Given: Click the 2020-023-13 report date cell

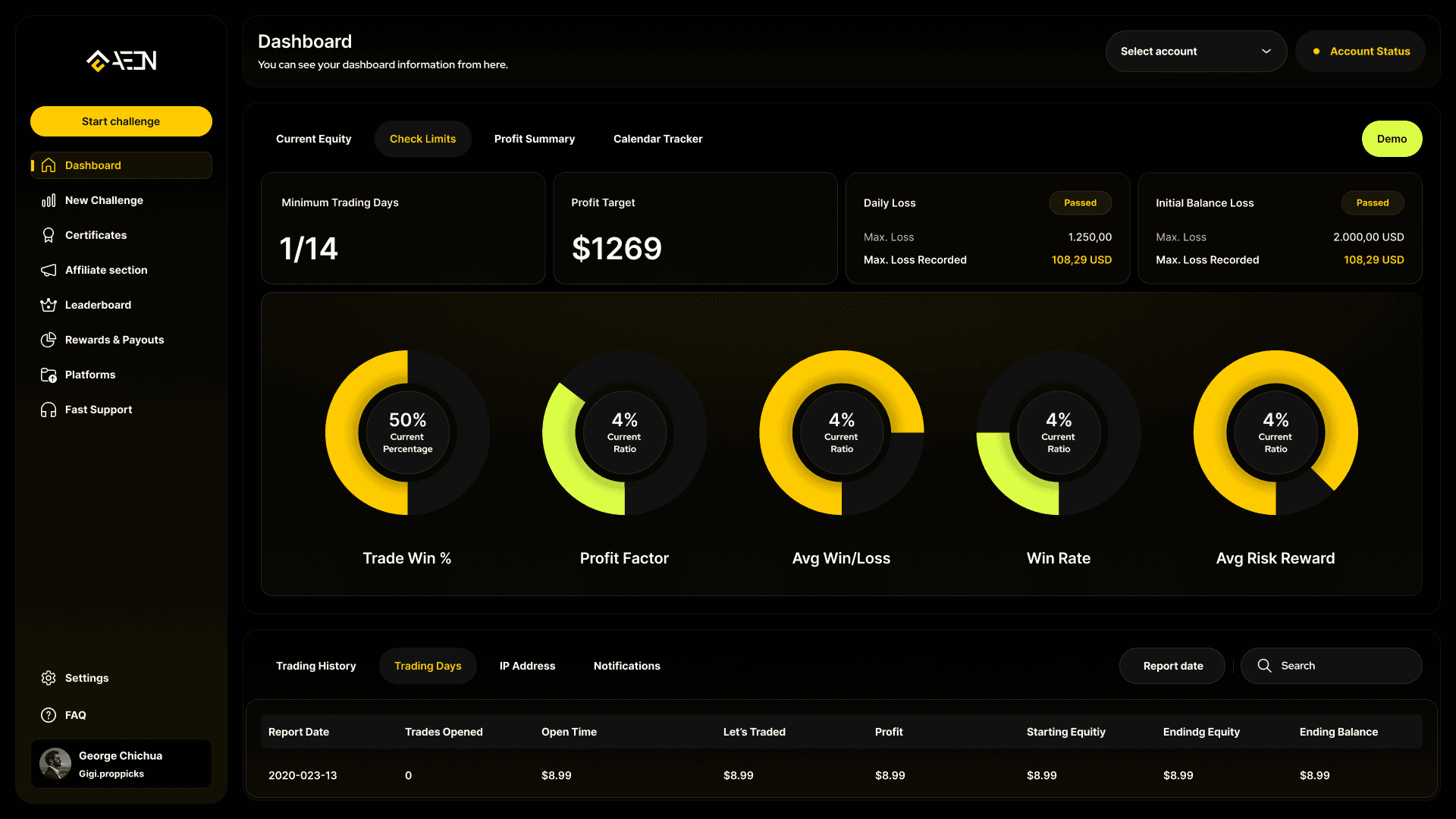Looking at the screenshot, I should [303, 775].
